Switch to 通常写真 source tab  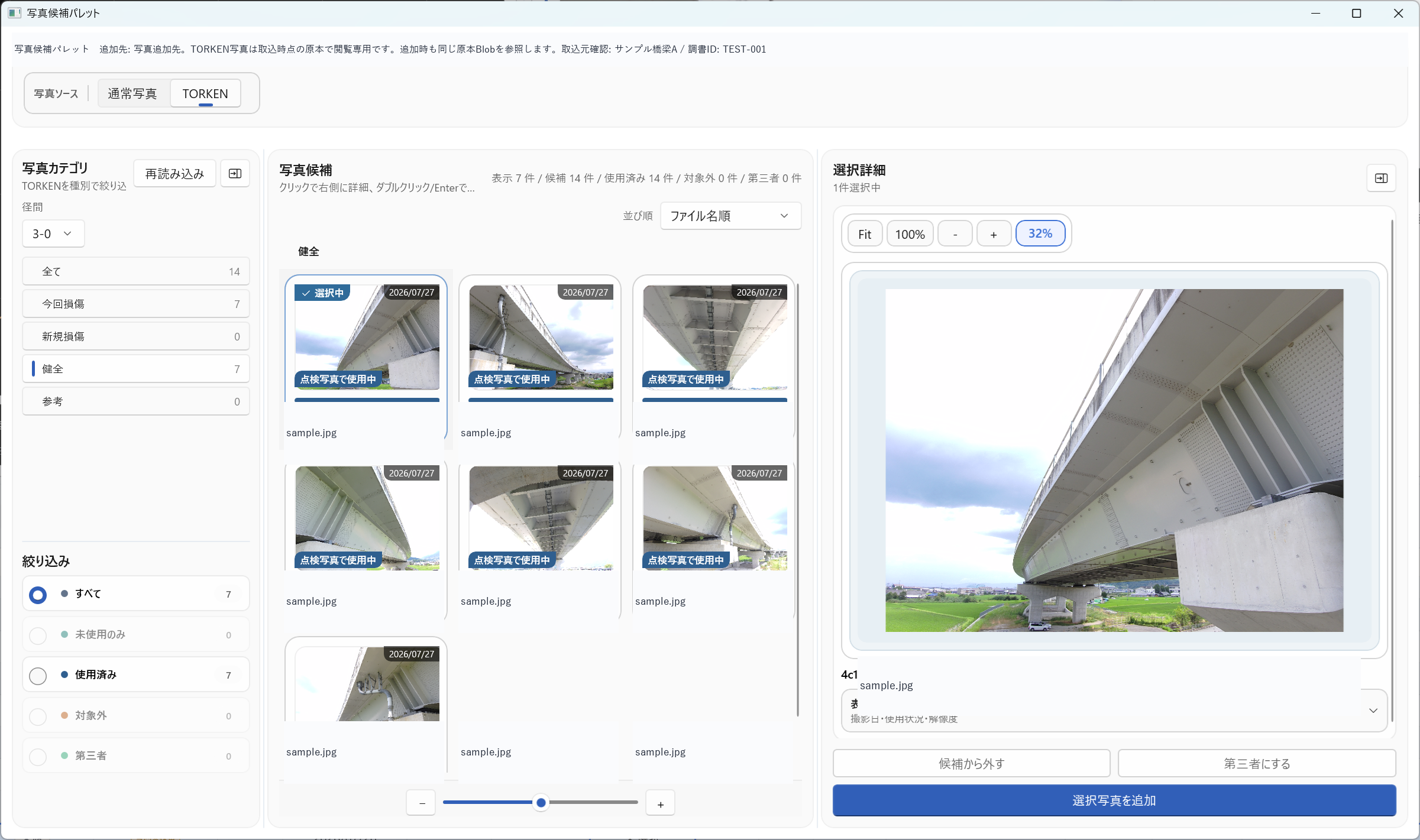132,93
